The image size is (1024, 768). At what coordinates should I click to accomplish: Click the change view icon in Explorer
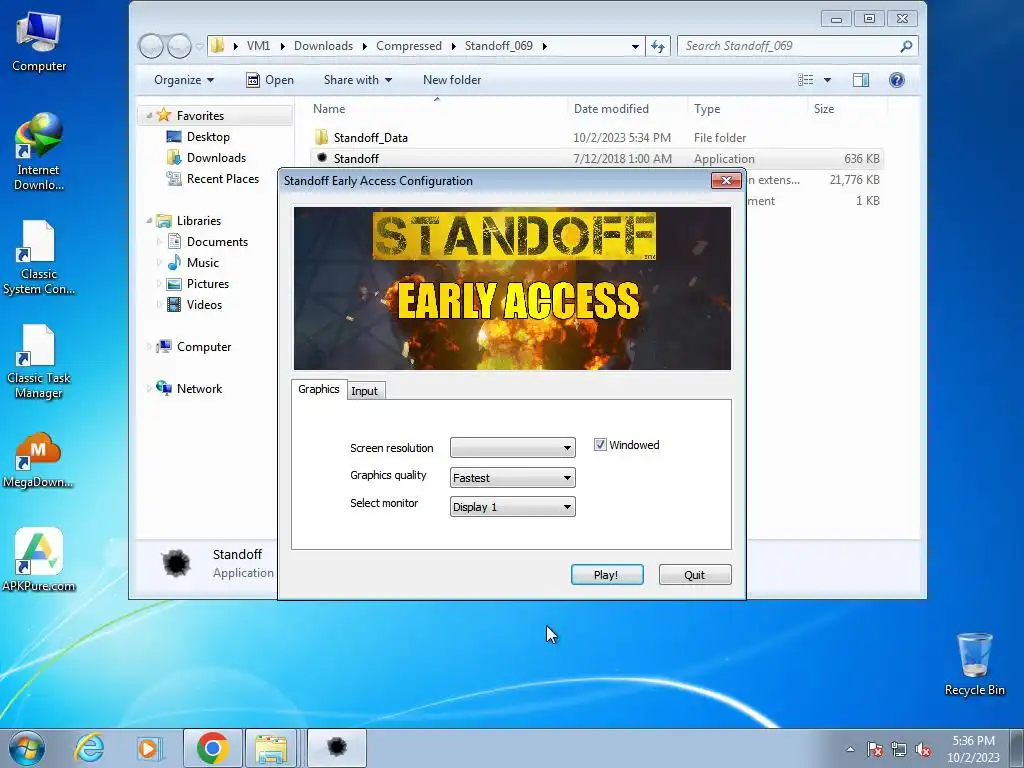pyautogui.click(x=806, y=80)
